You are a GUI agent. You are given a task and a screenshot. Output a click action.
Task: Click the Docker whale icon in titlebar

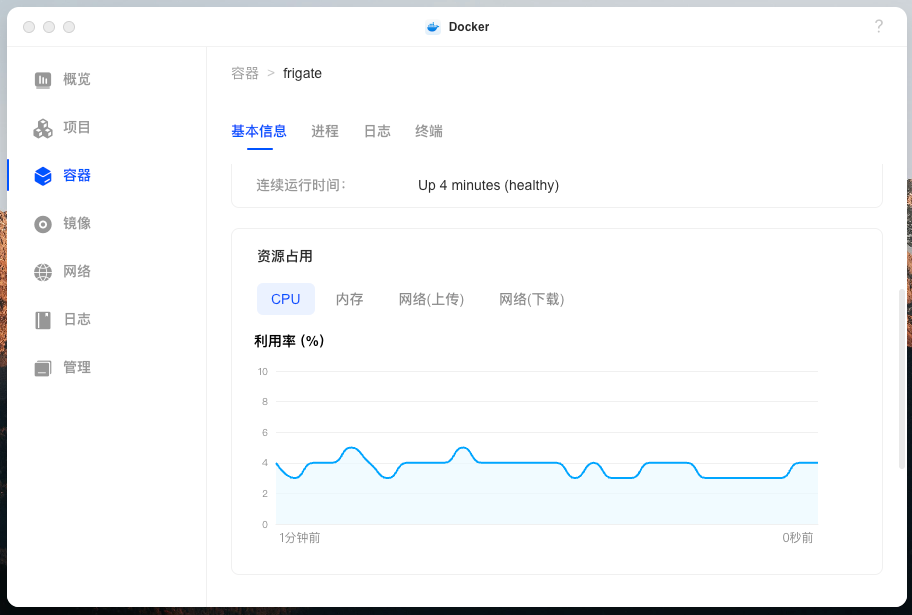(432, 26)
